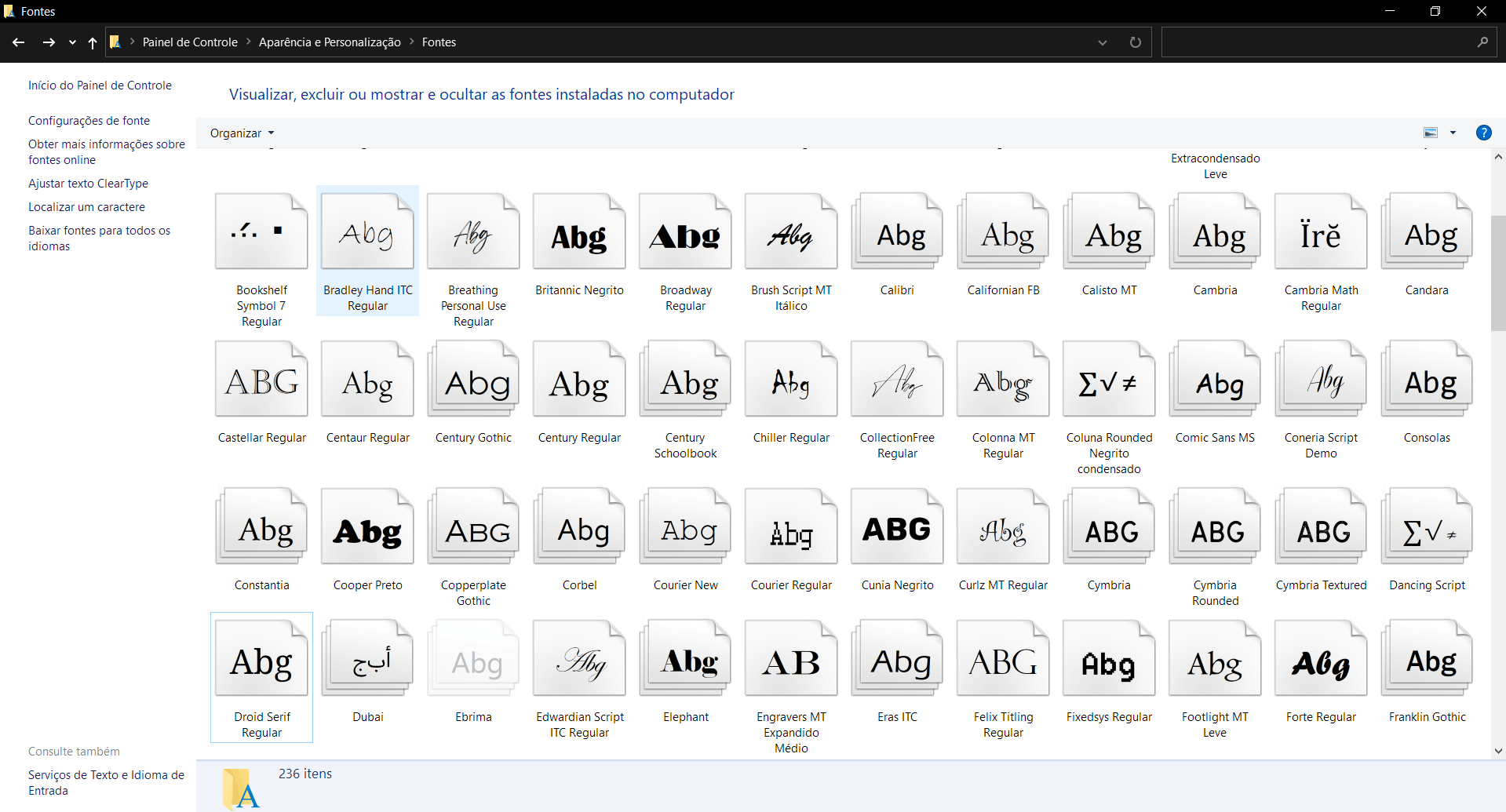This screenshot has width=1506, height=812.
Task: Open Início do Painel de Controle
Action: pos(100,86)
